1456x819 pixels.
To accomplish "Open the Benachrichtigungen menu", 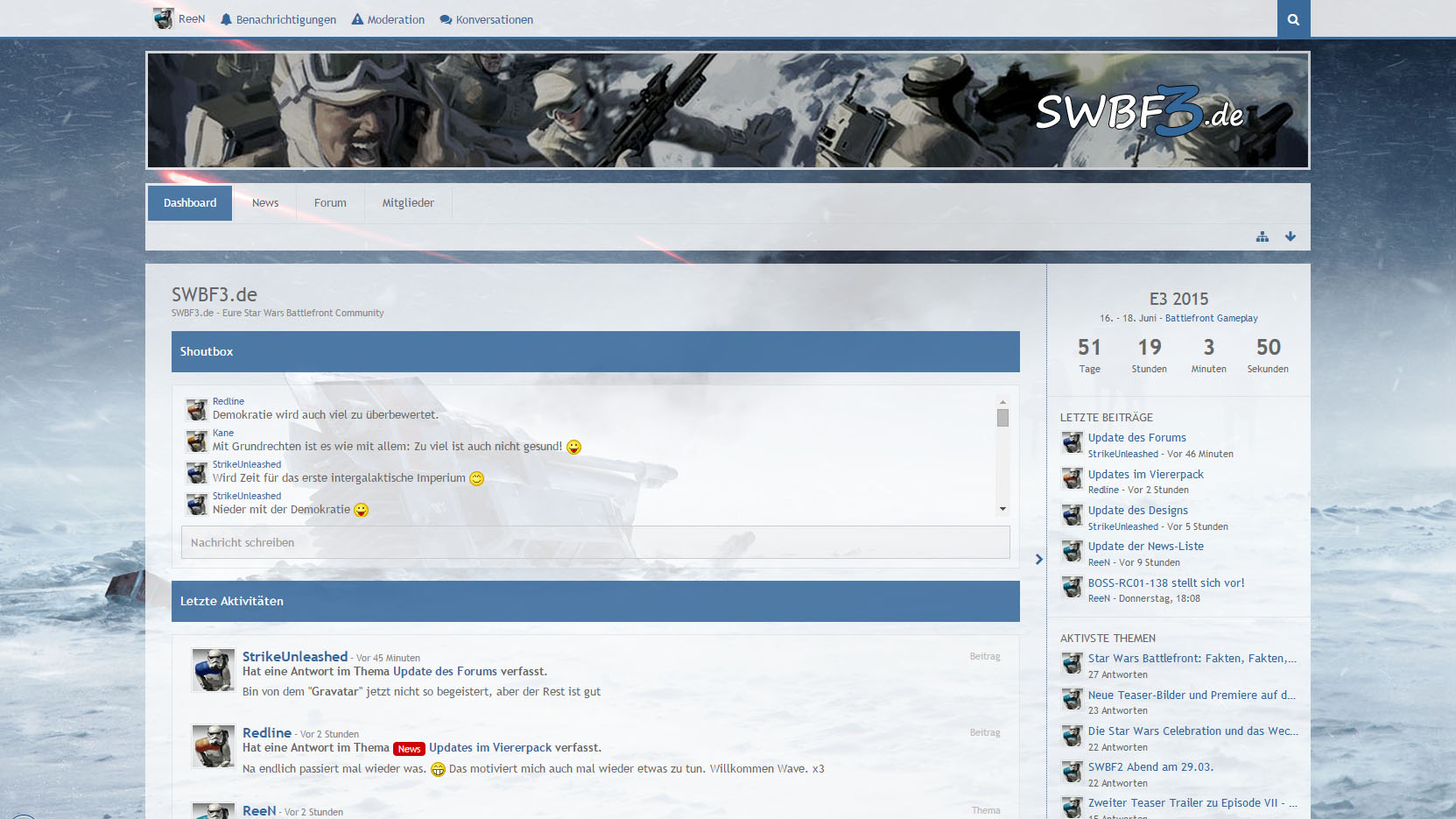I will click(x=278, y=19).
